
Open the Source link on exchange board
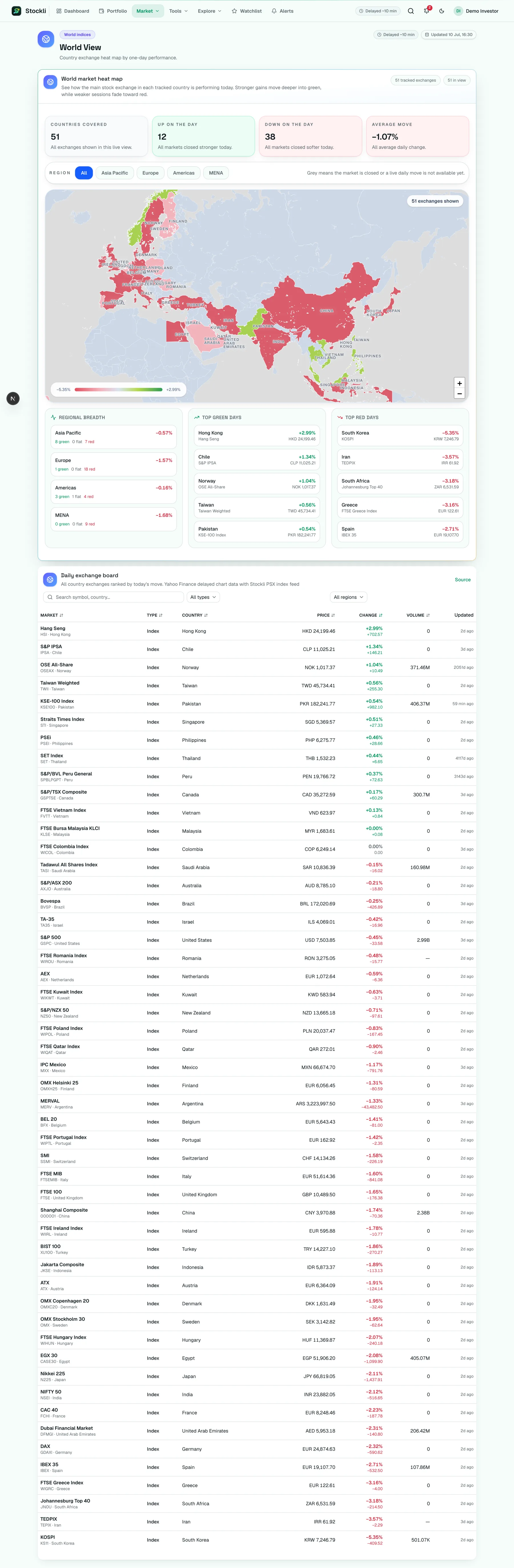(x=462, y=580)
